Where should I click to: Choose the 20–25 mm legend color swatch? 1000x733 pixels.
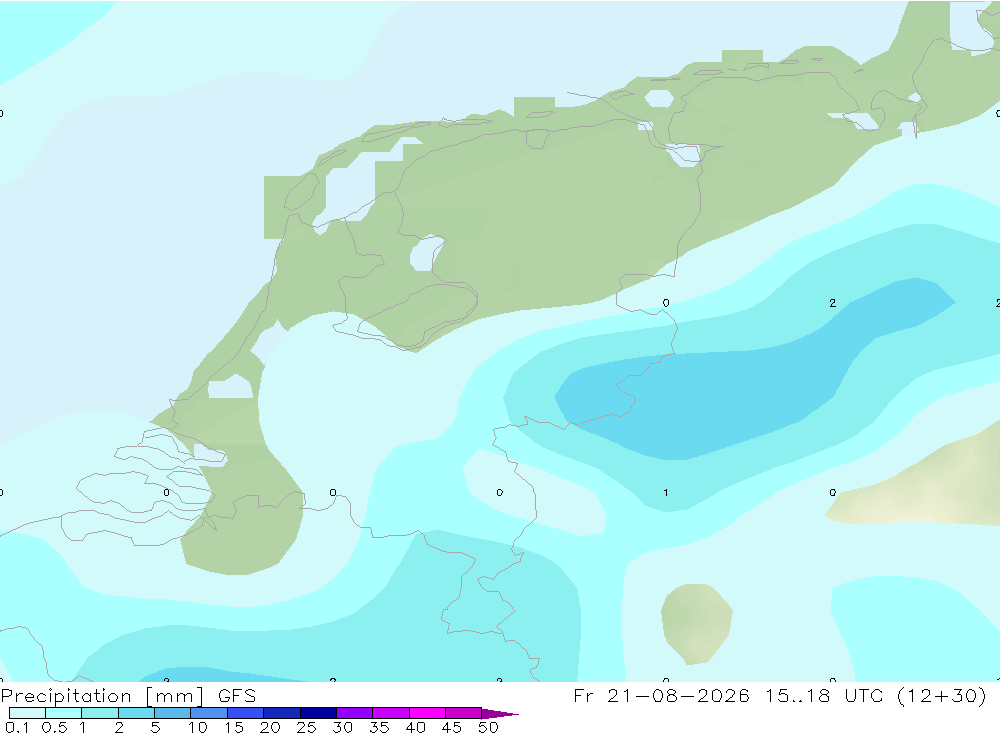[x=282, y=713]
